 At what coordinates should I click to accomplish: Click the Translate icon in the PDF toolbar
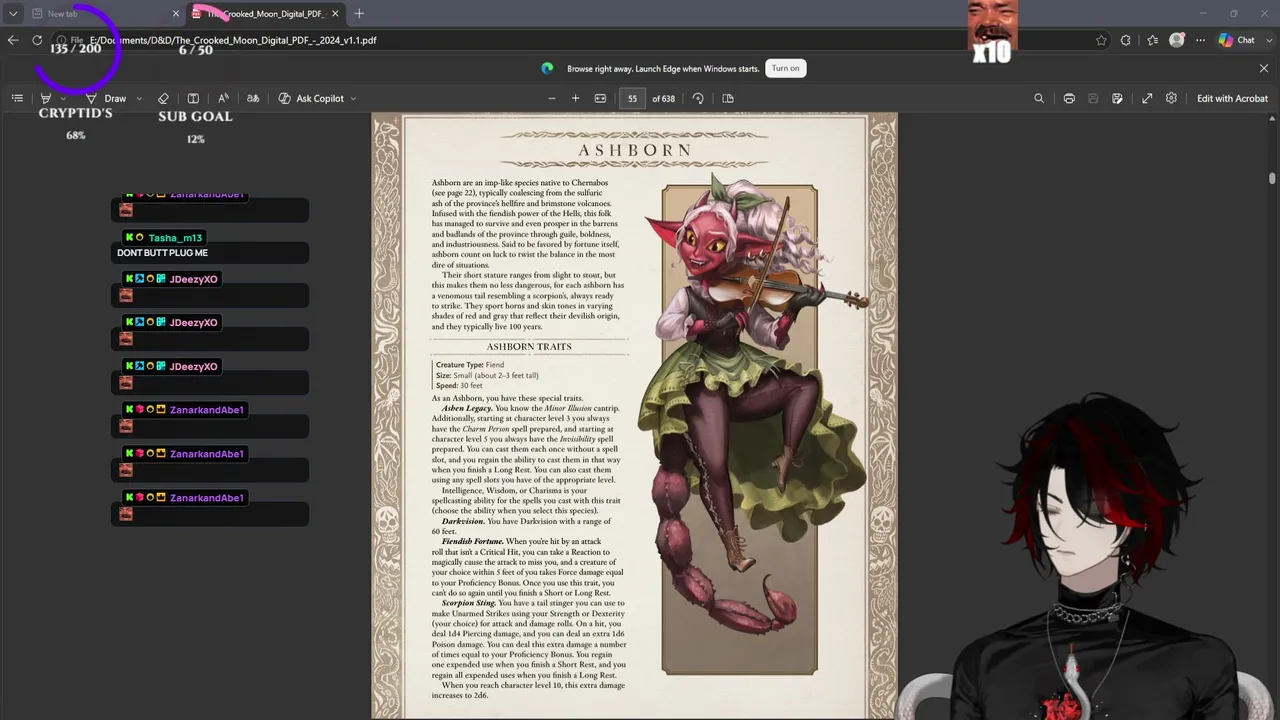pyautogui.click(x=253, y=98)
